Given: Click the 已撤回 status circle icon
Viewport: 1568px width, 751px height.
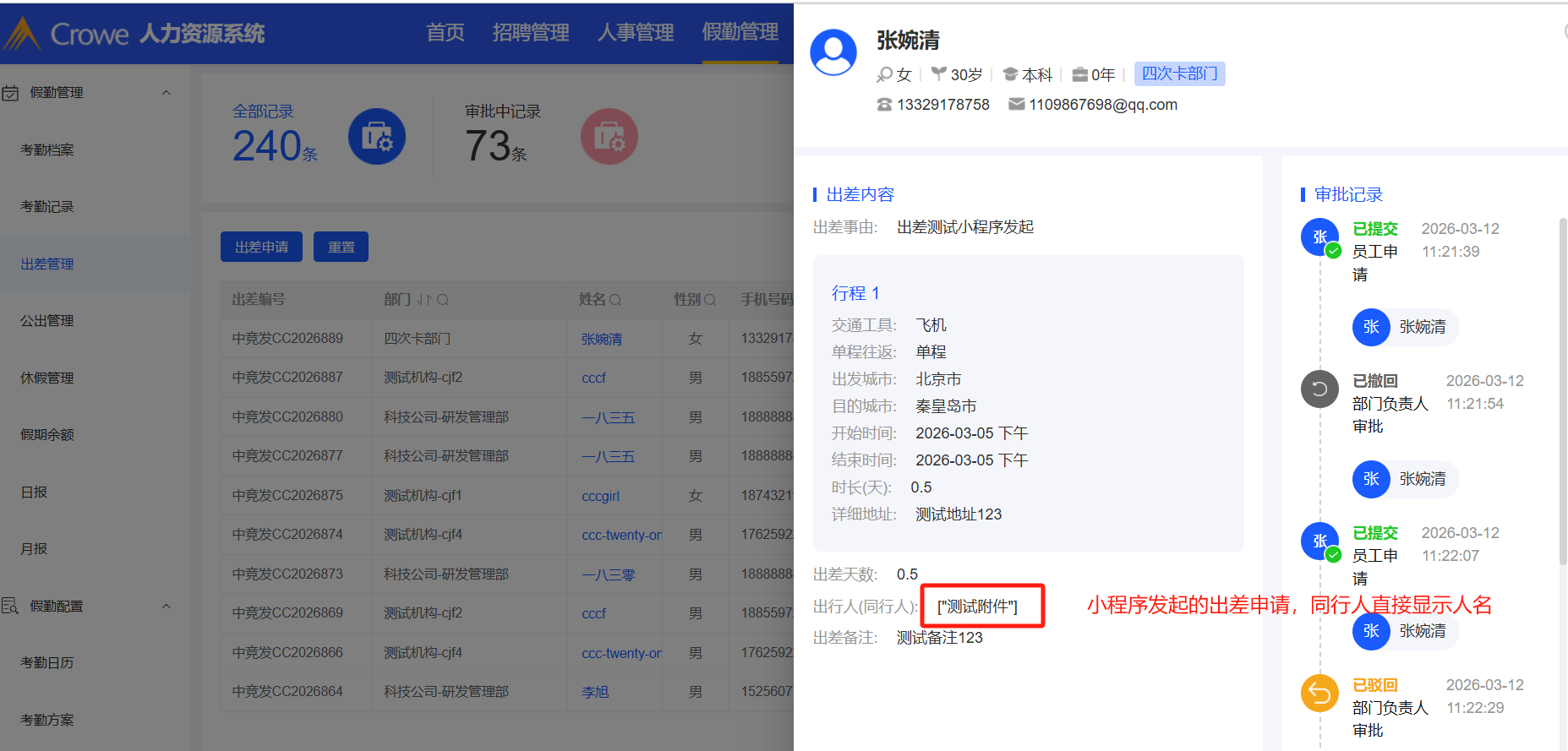Looking at the screenshot, I should click(x=1319, y=389).
